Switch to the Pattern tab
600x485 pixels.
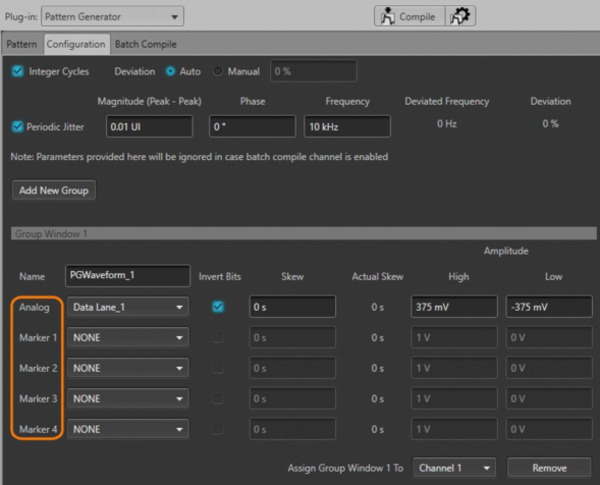pyautogui.click(x=21, y=45)
